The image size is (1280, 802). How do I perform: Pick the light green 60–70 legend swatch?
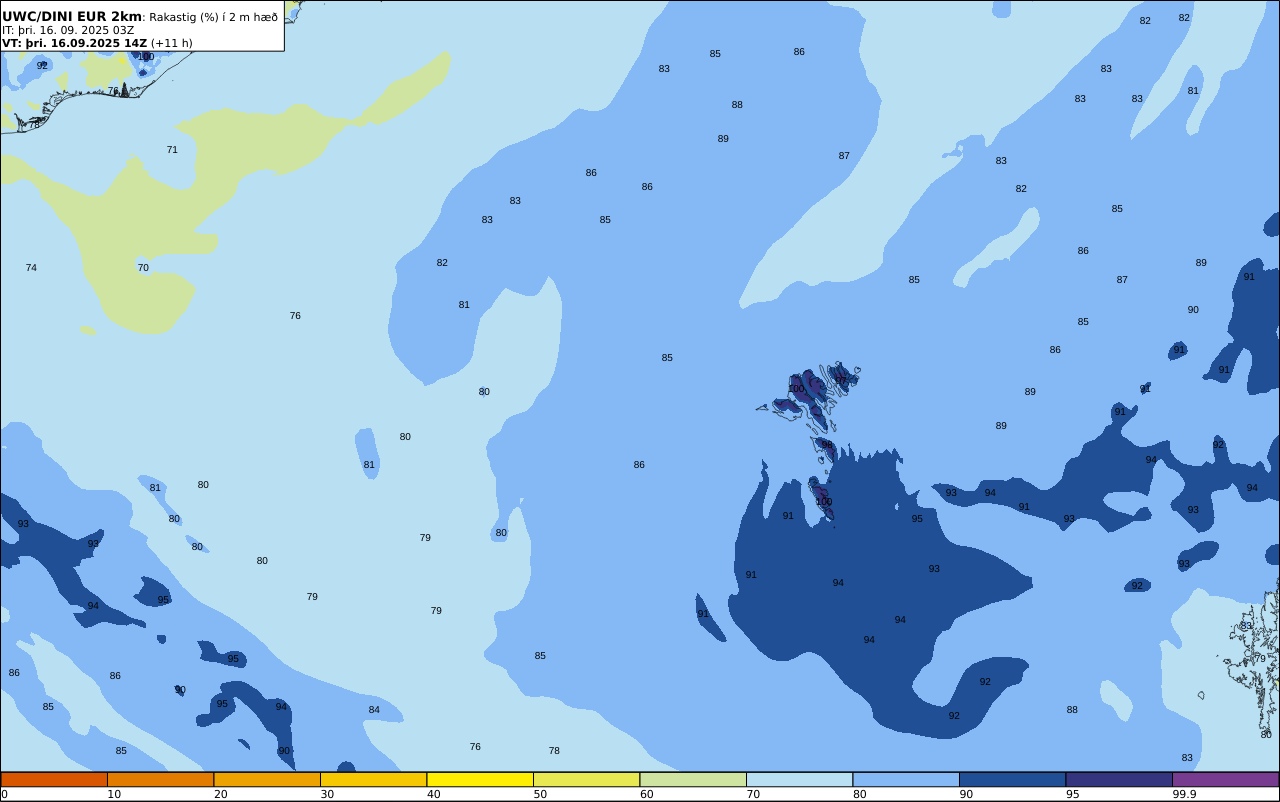point(693,779)
